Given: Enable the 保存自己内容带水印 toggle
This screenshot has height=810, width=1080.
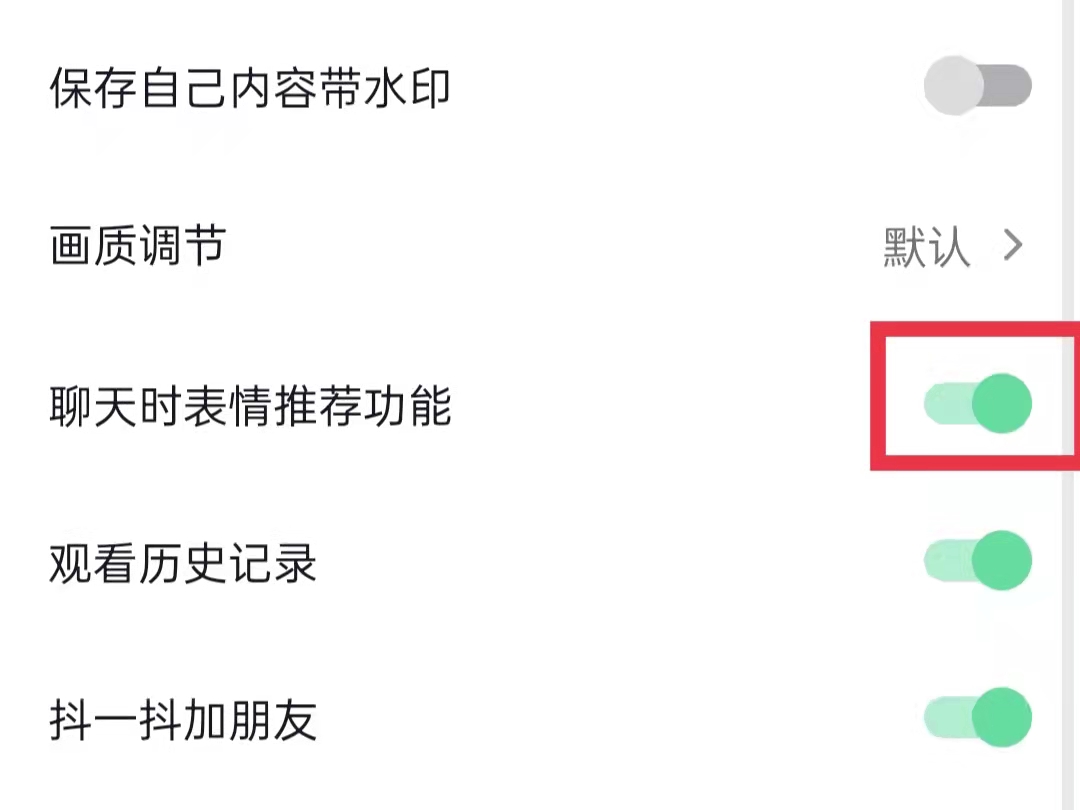Looking at the screenshot, I should [x=977, y=85].
